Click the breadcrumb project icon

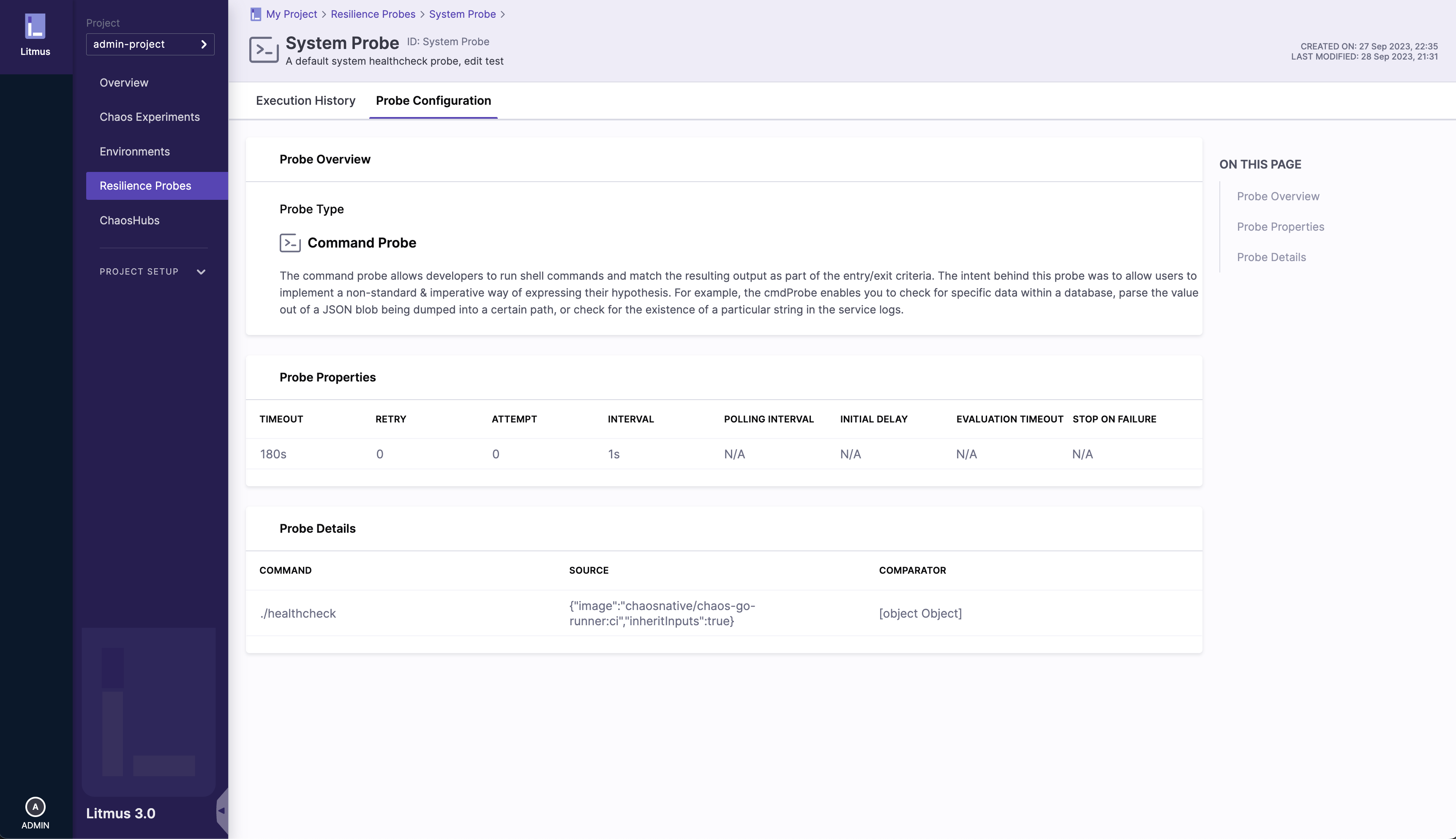tap(256, 14)
